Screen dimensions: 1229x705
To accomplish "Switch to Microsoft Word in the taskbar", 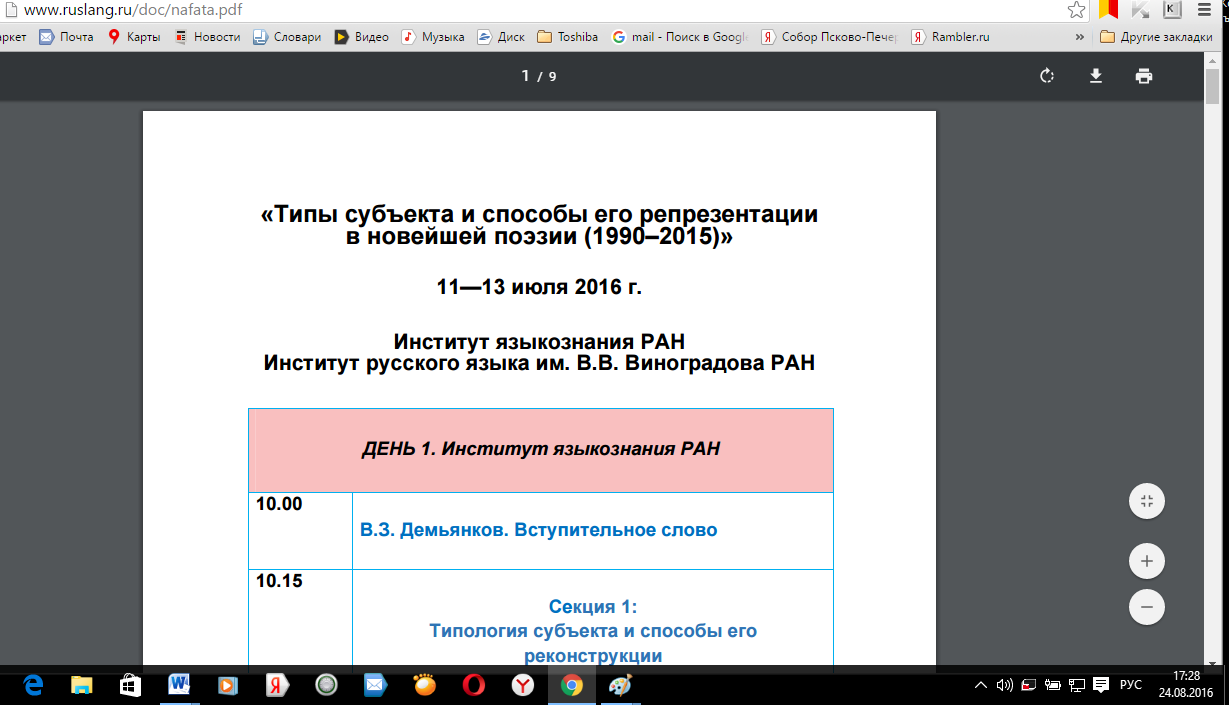I will (180, 685).
